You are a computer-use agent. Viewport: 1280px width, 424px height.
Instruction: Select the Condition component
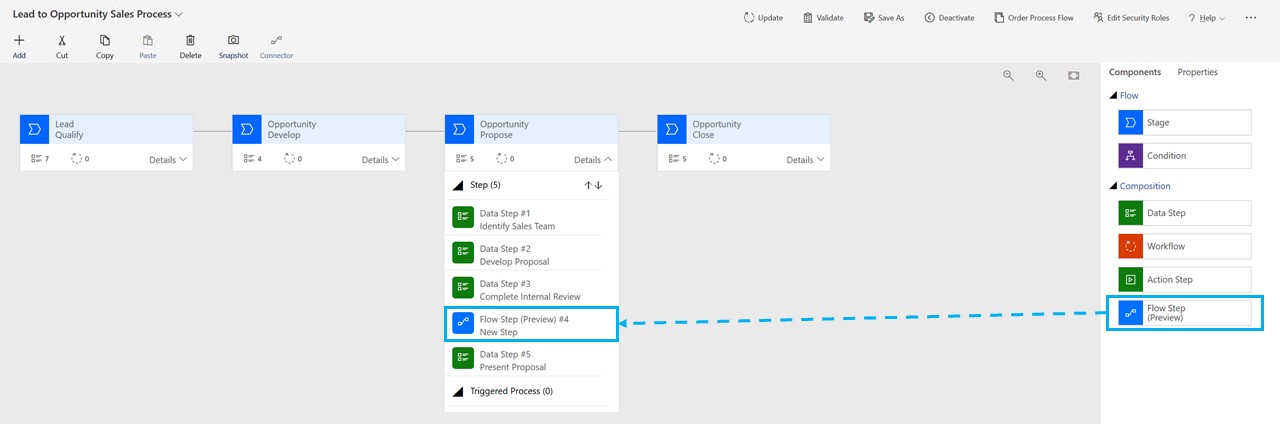click(1184, 156)
